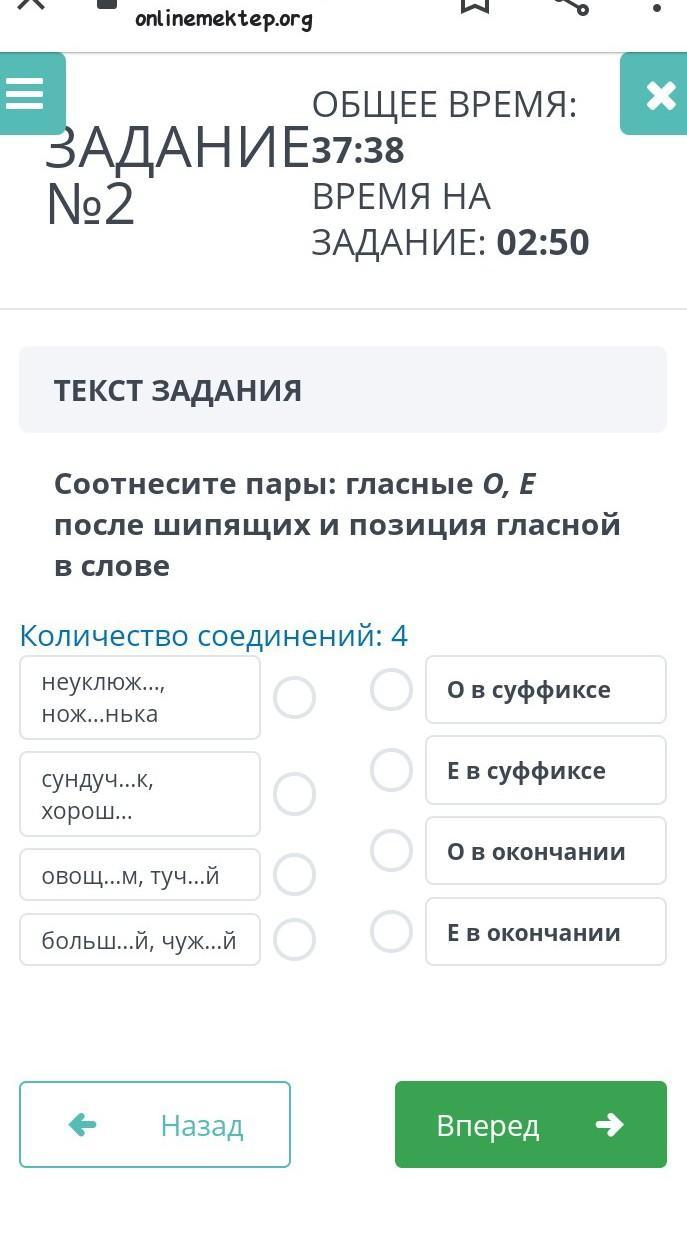687x1256 pixels.
Task: Click the неуклюж…, нож…нька word card
Action: (140, 698)
